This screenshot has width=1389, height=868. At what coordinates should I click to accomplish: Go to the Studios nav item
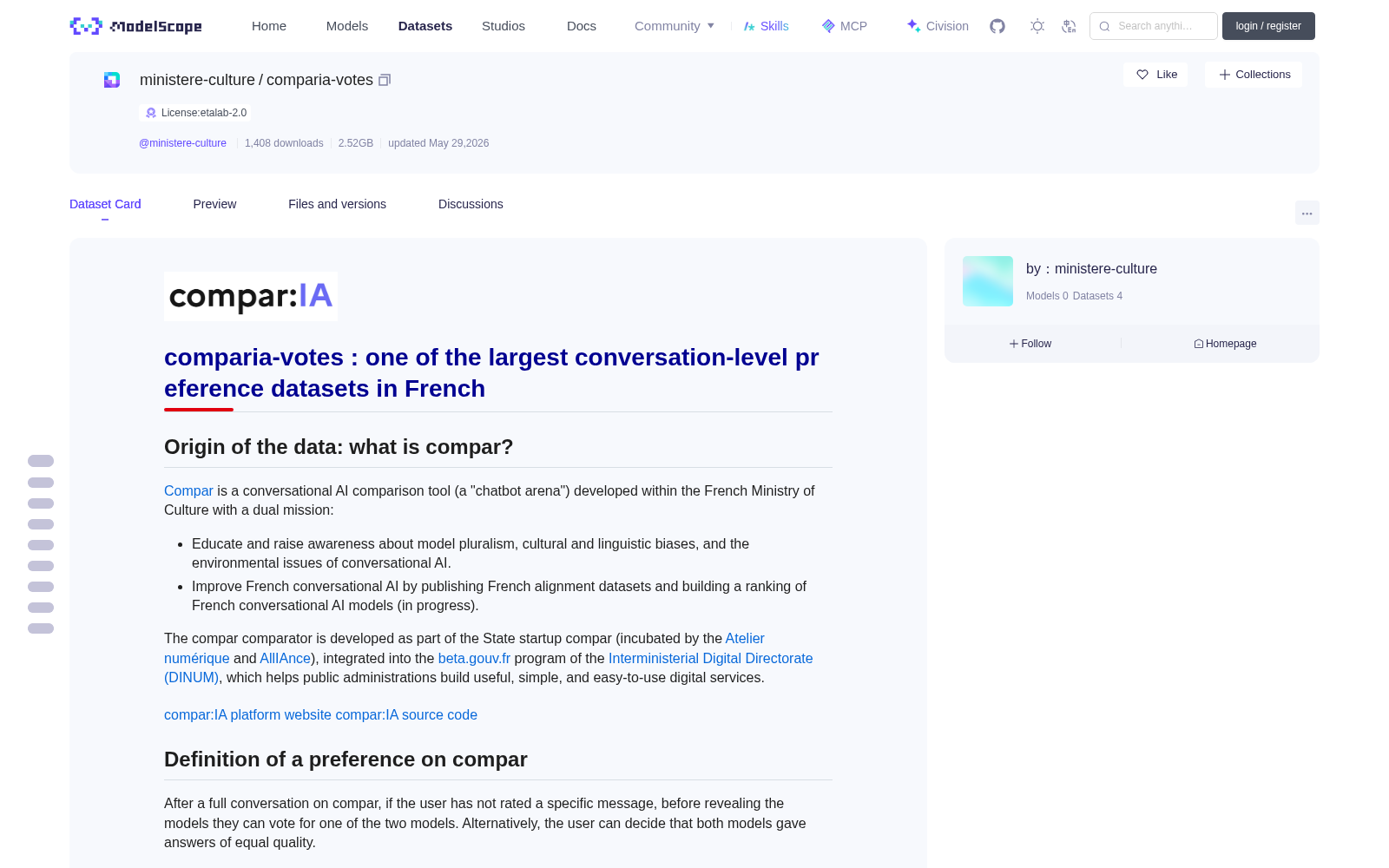pyautogui.click(x=504, y=26)
